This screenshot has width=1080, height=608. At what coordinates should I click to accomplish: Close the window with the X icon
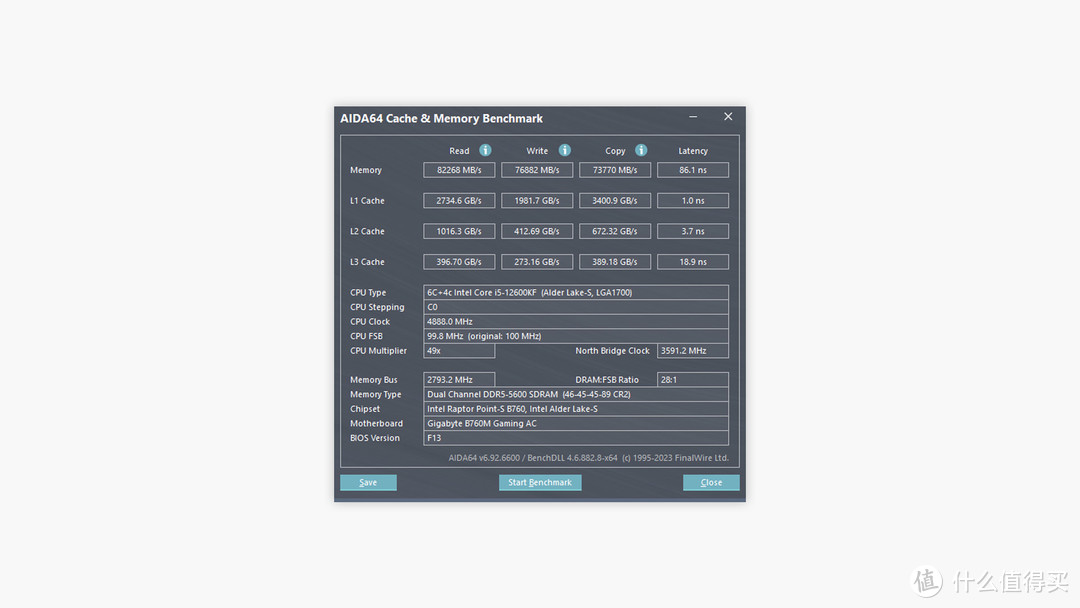coord(728,117)
